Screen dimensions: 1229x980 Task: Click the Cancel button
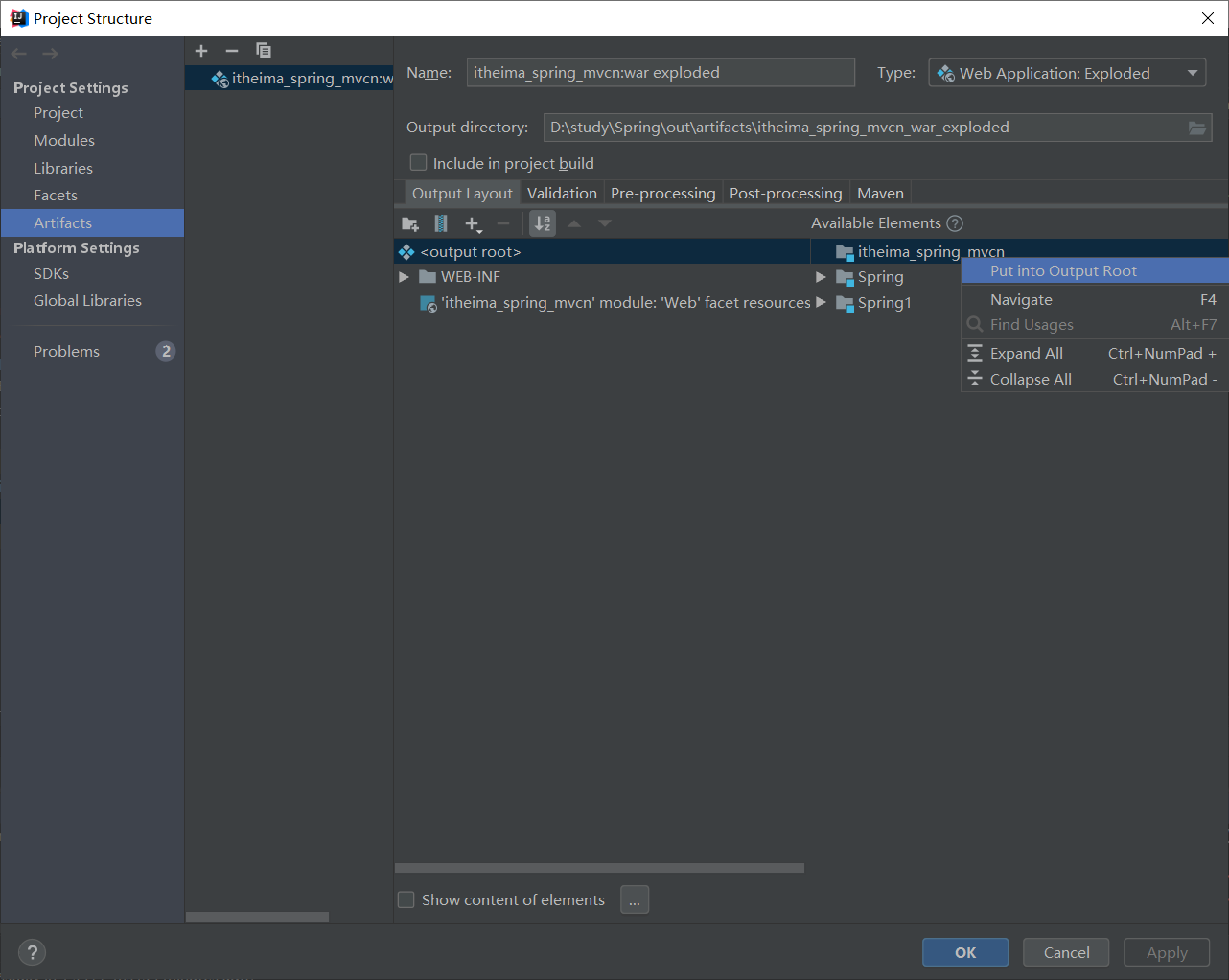(1066, 952)
